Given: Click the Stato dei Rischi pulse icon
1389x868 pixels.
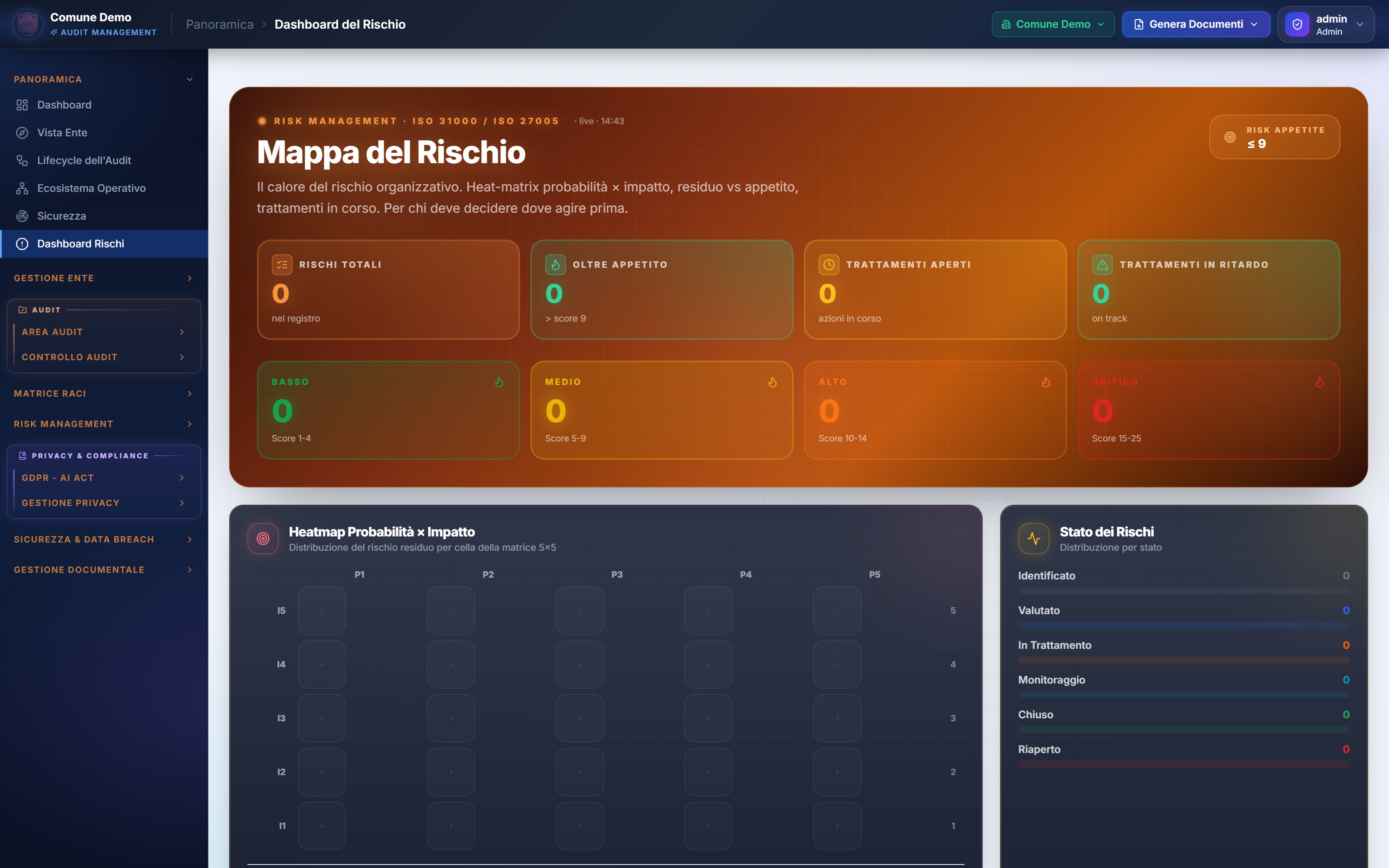Looking at the screenshot, I should click(x=1034, y=539).
